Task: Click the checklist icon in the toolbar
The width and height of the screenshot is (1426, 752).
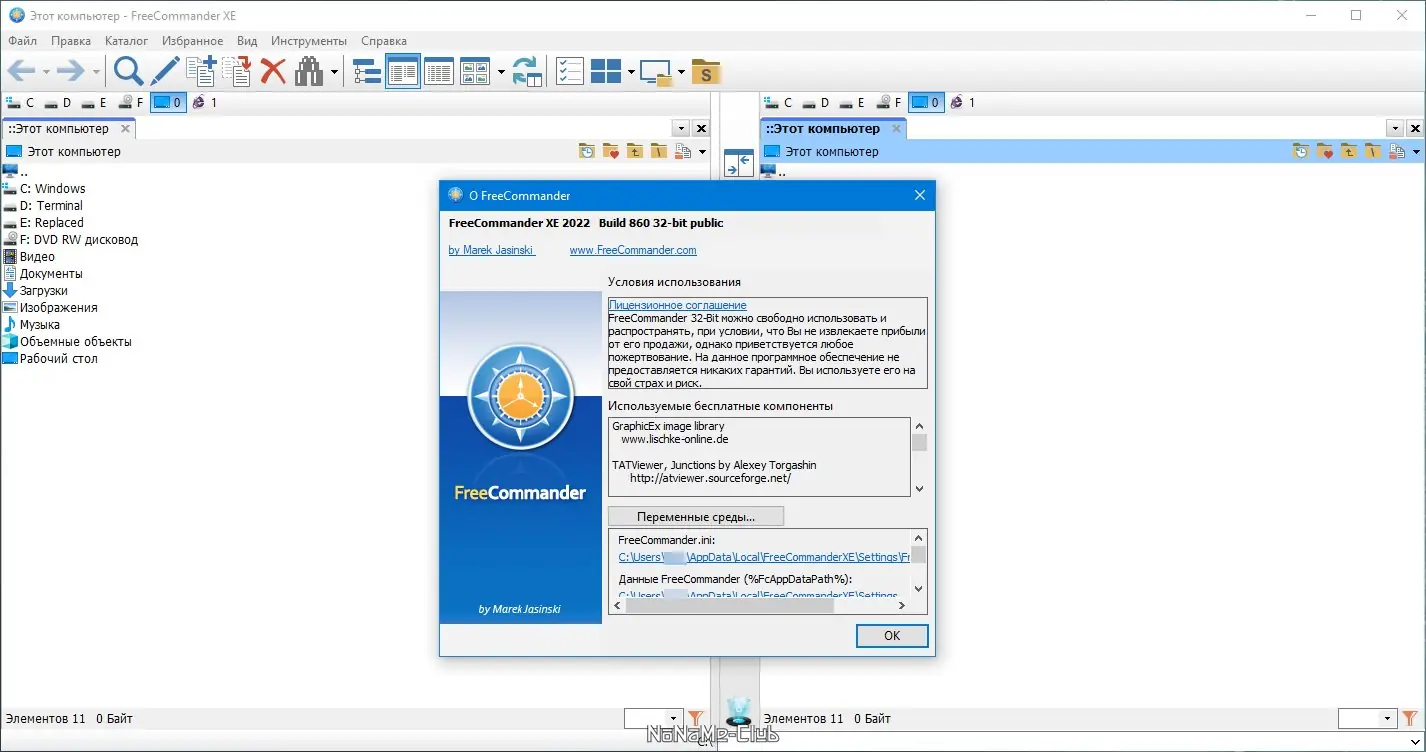Action: (x=570, y=71)
